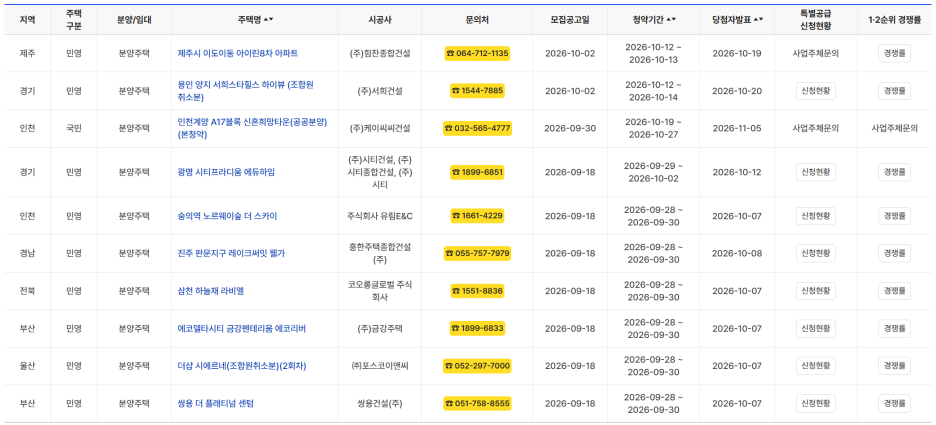Open 쌍용 더 플래티넘 센텀 listing
The image size is (936, 425).
(x=215, y=403)
